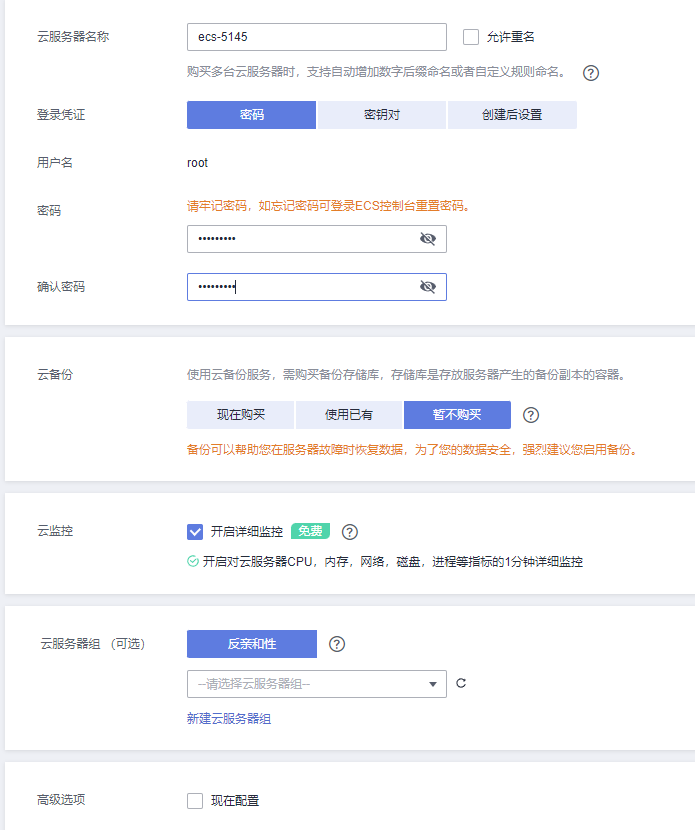Open the 云服务器组 selection dropdown
Viewport: 695px width, 830px height.
317,684
